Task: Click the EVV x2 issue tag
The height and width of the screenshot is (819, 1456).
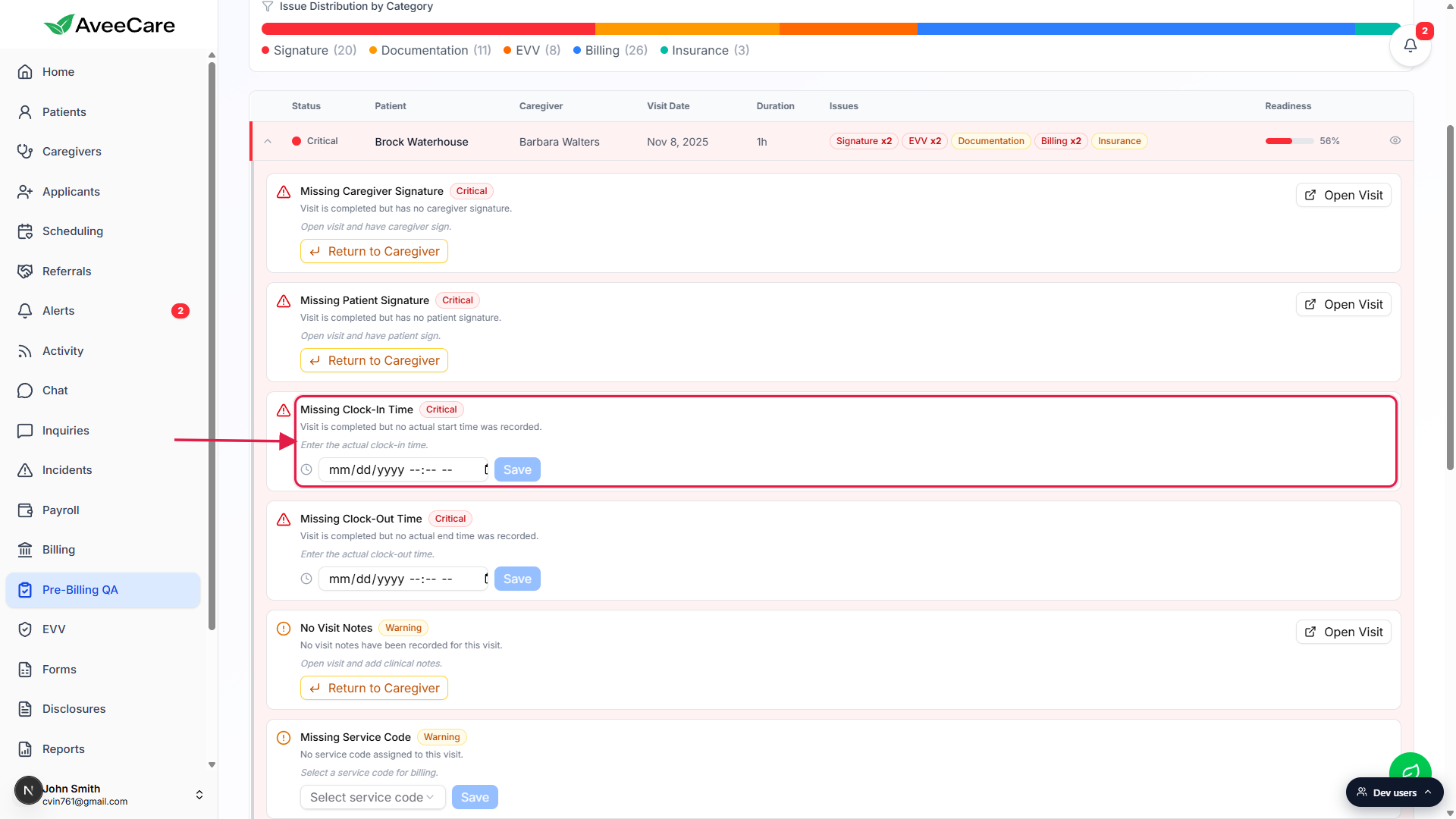Action: pos(924,141)
